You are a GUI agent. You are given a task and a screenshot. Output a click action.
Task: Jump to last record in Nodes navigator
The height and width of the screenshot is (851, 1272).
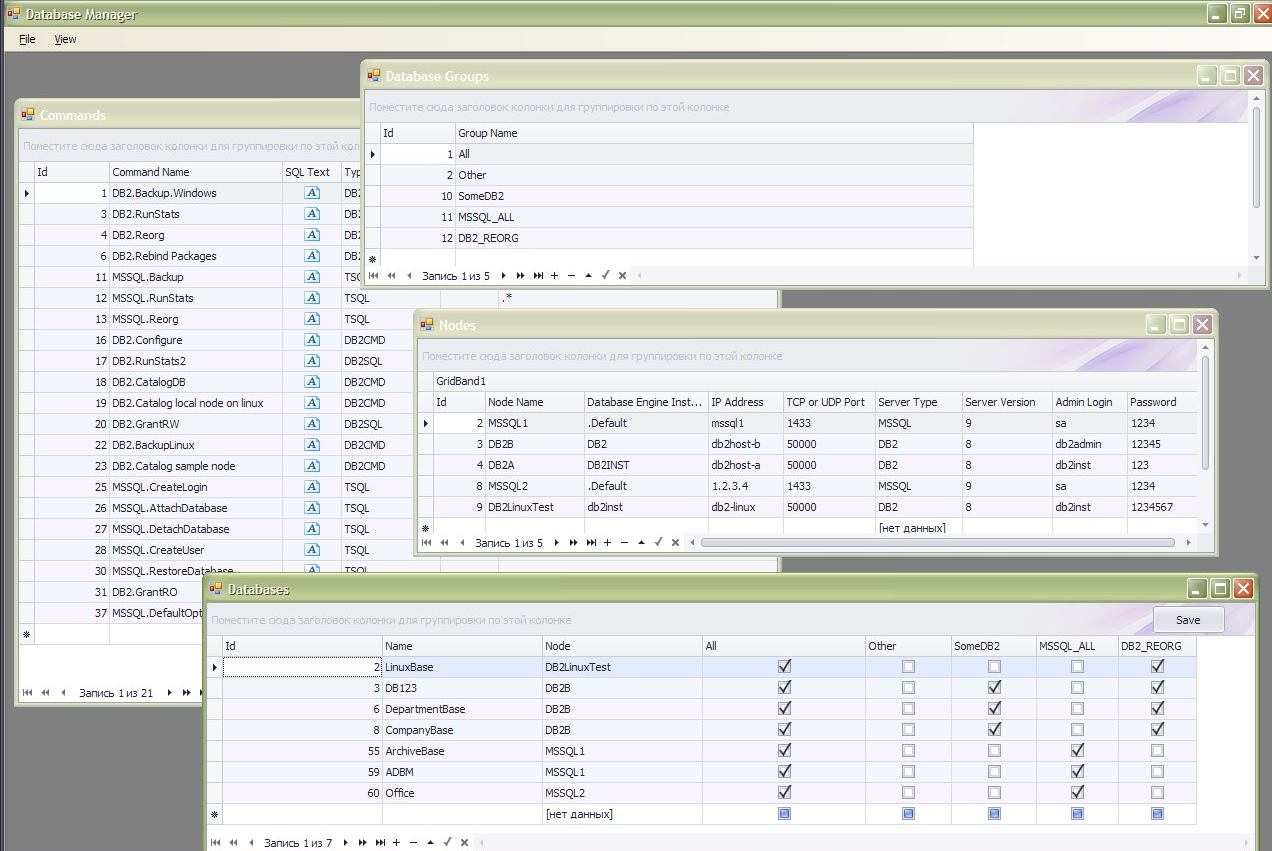pos(591,543)
